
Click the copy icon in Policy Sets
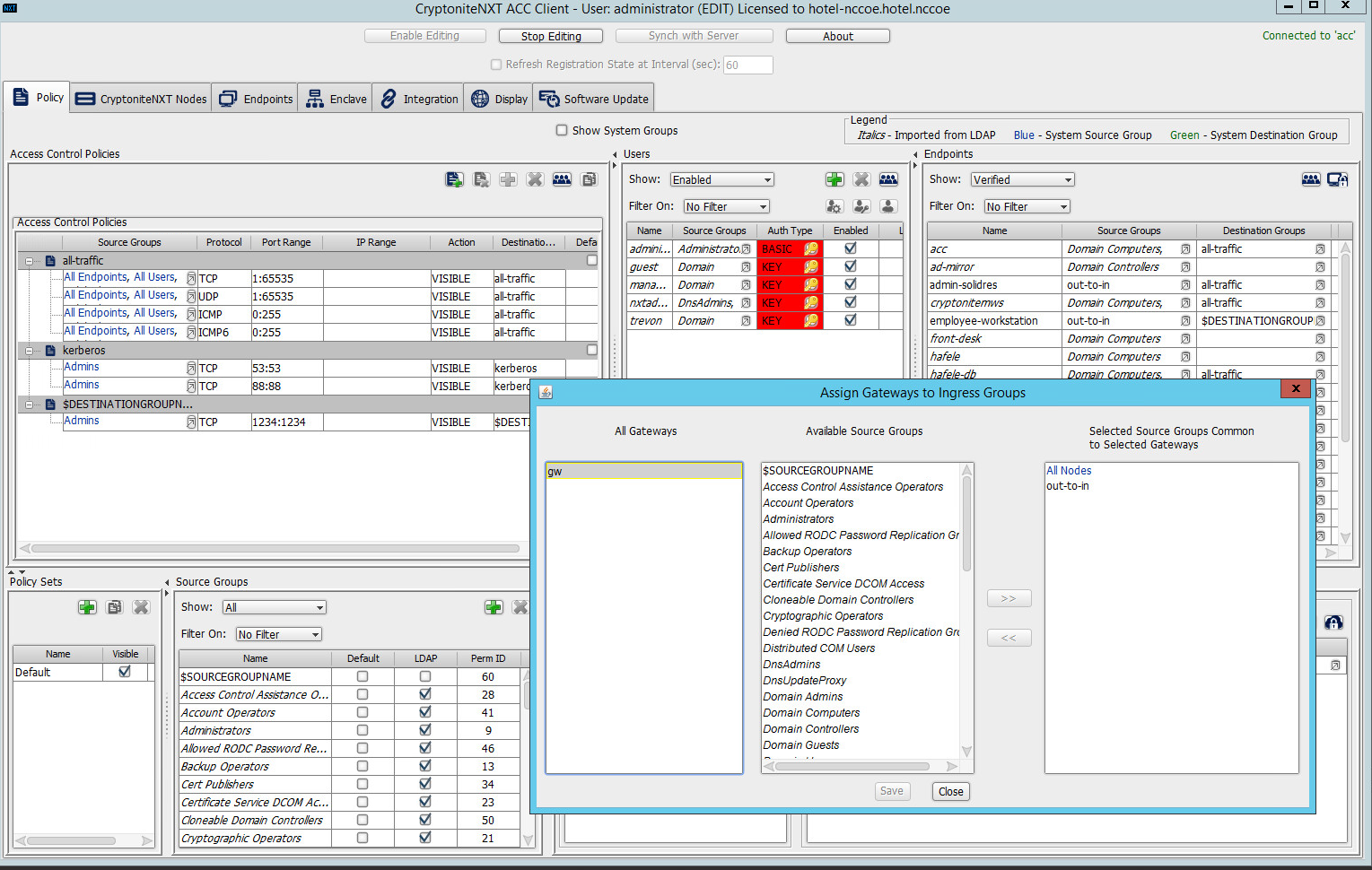pyautogui.click(x=114, y=607)
